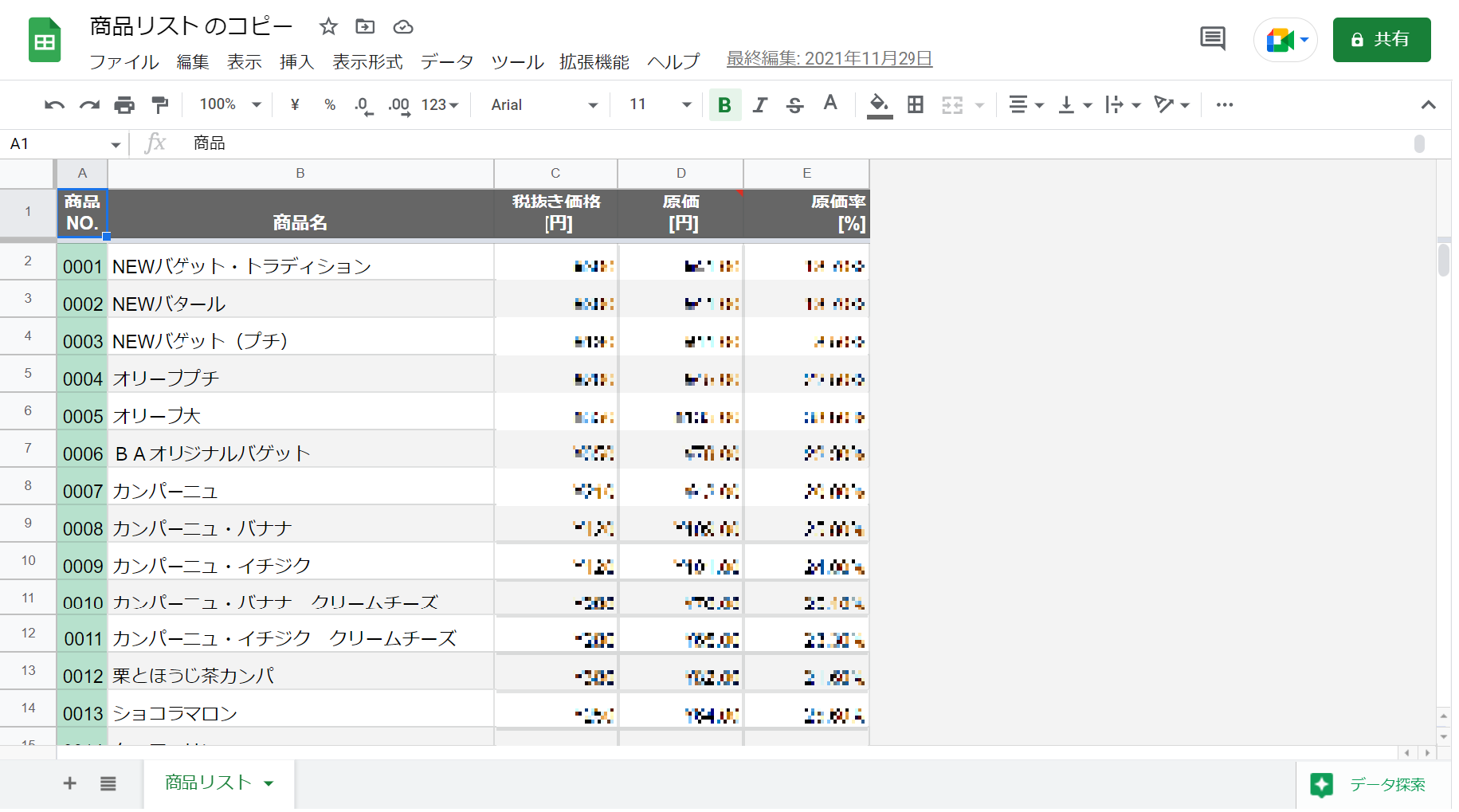Open the font size dropdown

point(660,105)
